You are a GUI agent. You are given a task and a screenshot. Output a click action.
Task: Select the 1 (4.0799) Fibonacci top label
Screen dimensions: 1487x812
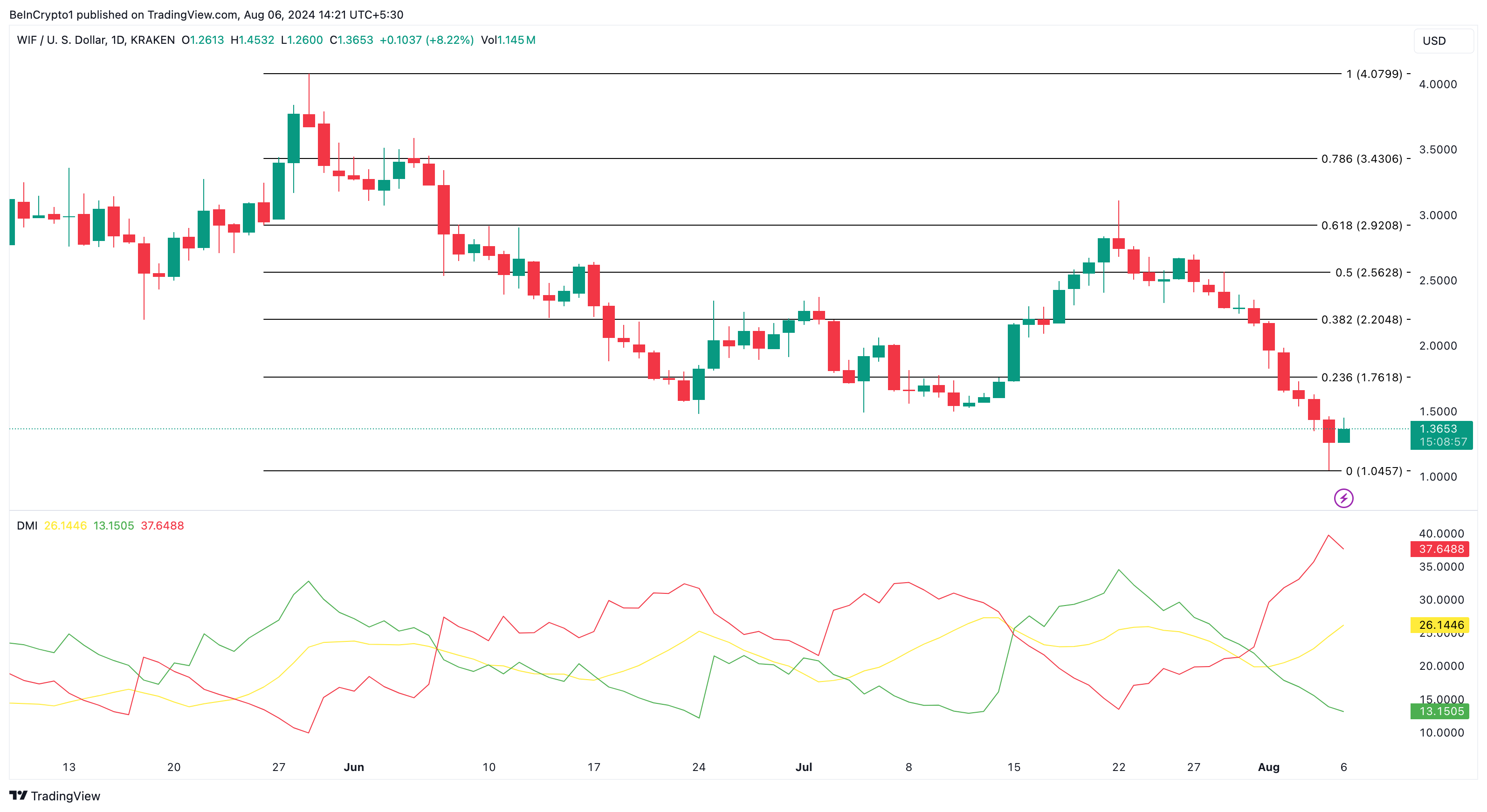[1374, 74]
